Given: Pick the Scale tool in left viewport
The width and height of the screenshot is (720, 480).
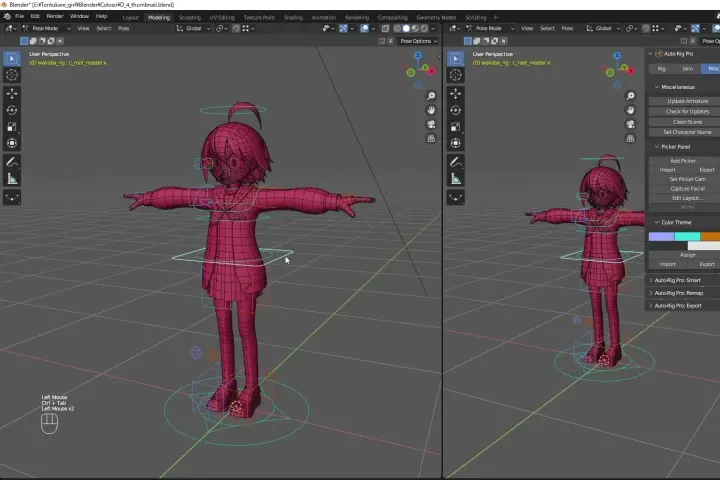Looking at the screenshot, I should tap(12, 127).
